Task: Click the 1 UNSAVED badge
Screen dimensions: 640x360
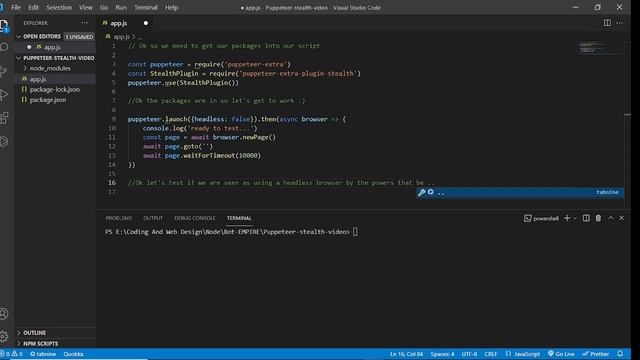Action: pos(79,37)
